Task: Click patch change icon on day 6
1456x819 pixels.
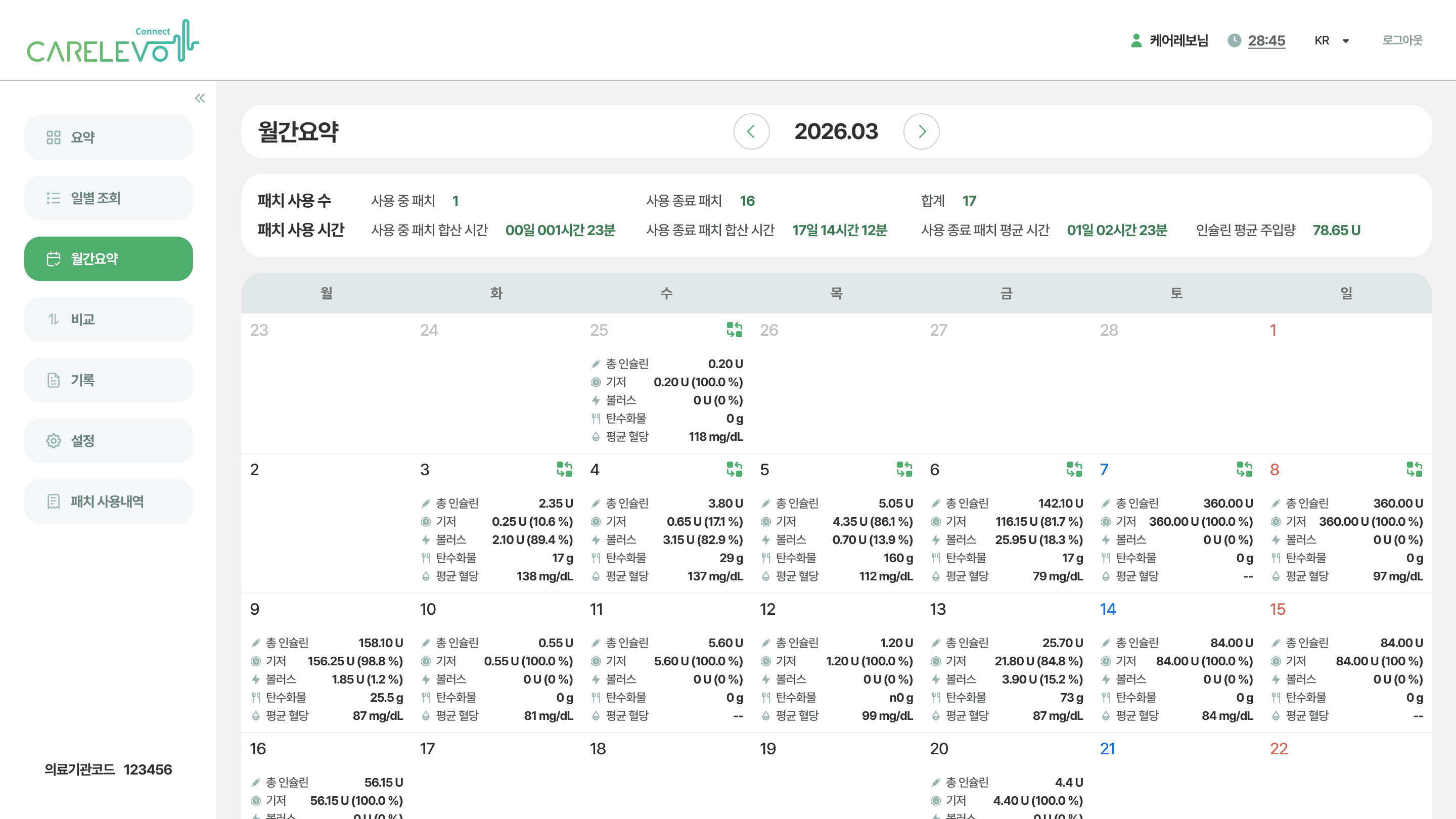Action: (1074, 469)
